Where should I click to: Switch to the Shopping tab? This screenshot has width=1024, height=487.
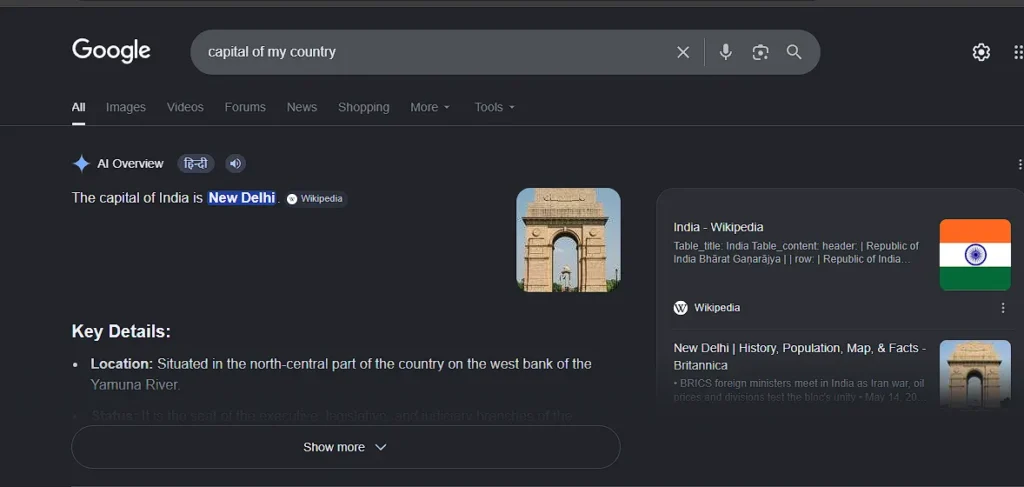click(364, 107)
